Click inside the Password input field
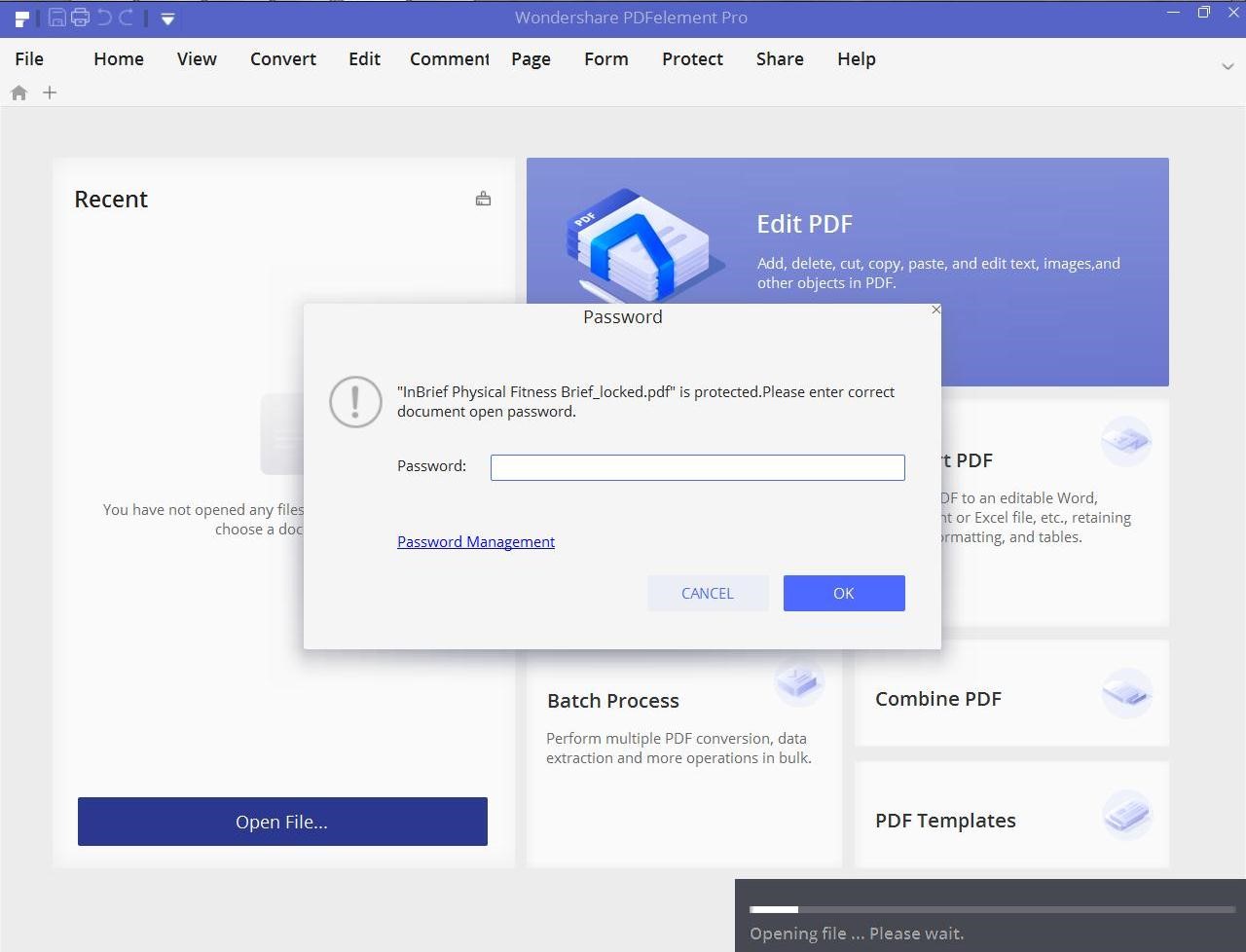The width and height of the screenshot is (1246, 952). (x=697, y=467)
